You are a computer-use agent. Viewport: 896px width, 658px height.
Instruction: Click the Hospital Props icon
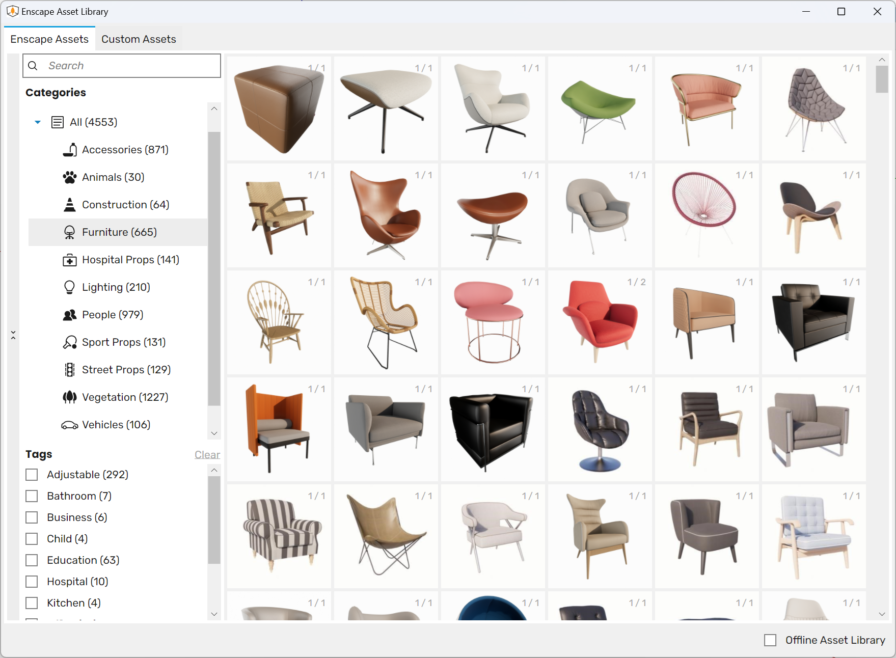(x=70, y=260)
